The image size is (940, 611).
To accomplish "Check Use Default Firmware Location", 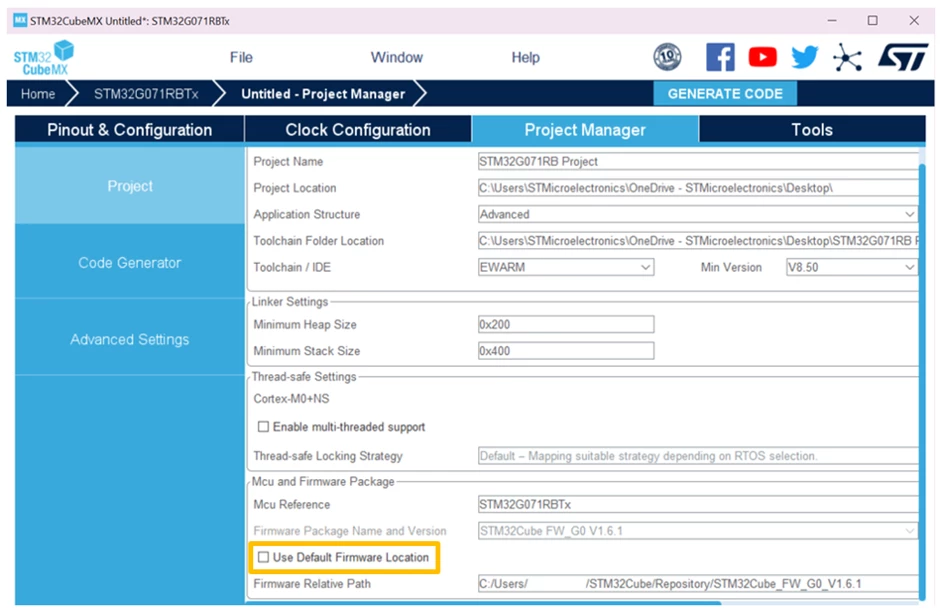I will pyautogui.click(x=263, y=557).
